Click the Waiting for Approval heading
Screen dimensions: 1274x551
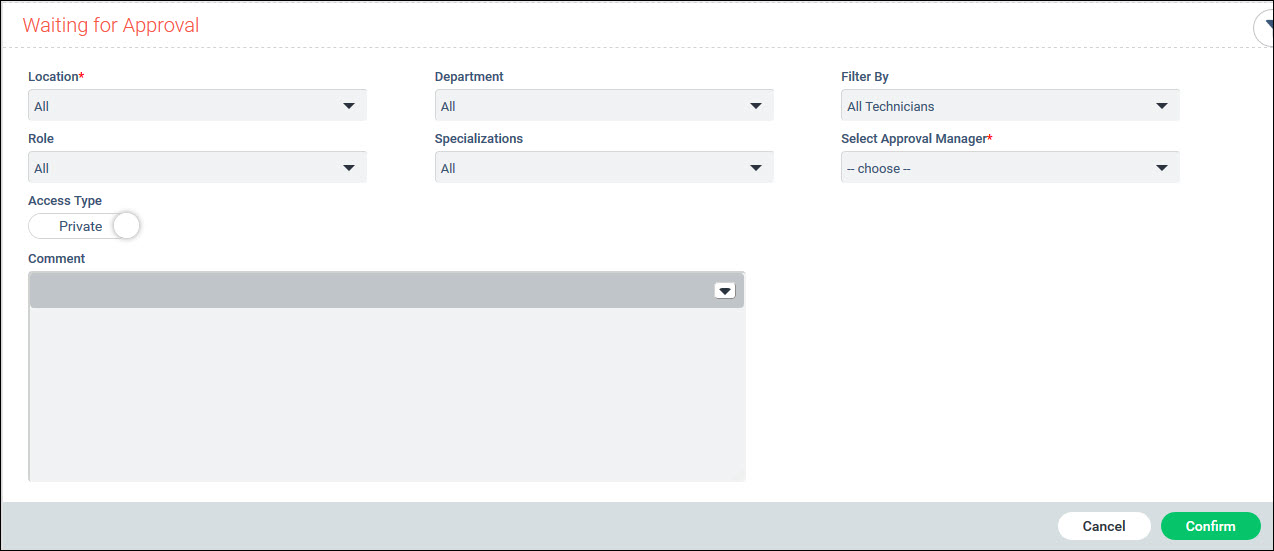click(111, 26)
